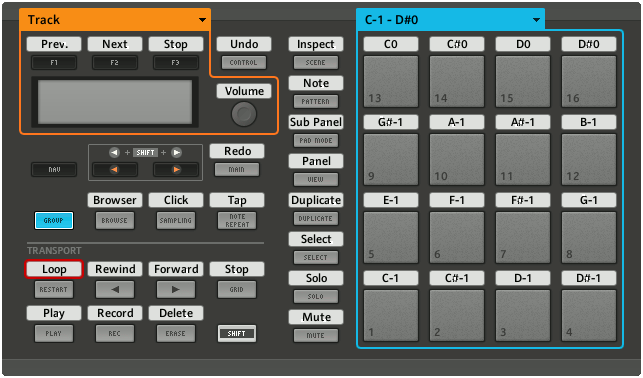
Task: Click the VIEW button under Panel
Action: coord(316,180)
